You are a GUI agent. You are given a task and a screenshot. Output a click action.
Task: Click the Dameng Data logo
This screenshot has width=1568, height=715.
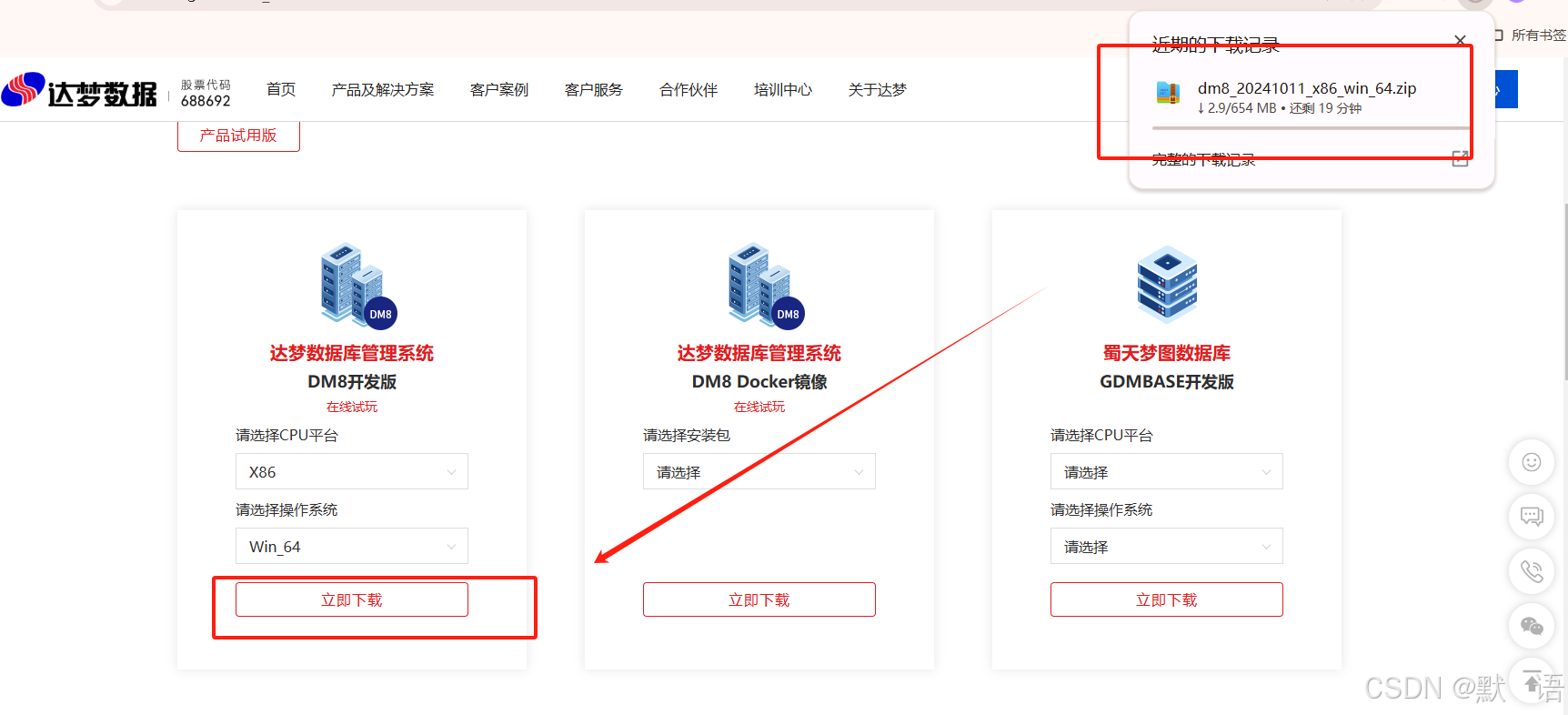80,90
